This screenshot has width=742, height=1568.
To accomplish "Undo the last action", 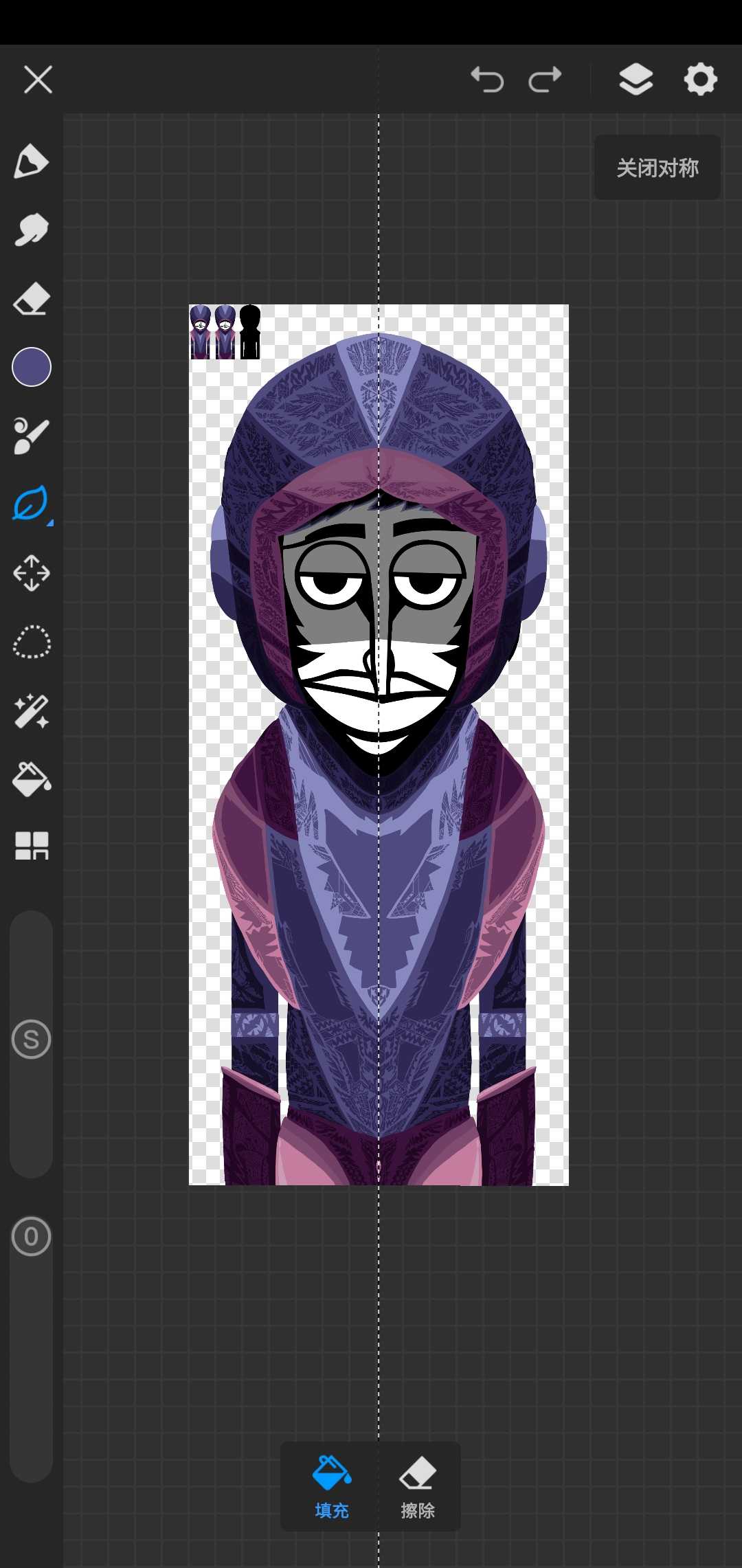I will tap(487, 80).
